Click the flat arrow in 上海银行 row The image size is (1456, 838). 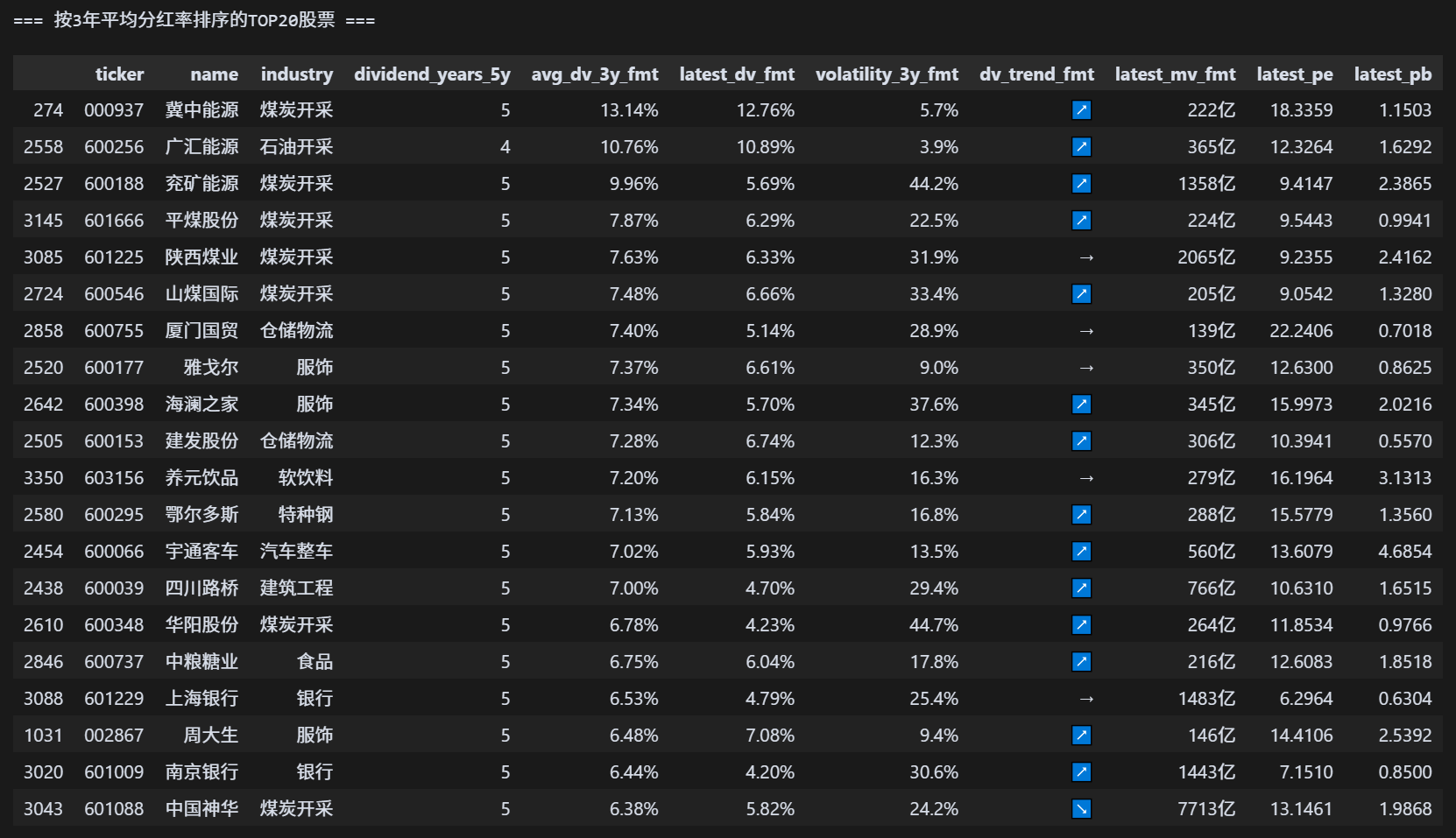coord(1086,699)
